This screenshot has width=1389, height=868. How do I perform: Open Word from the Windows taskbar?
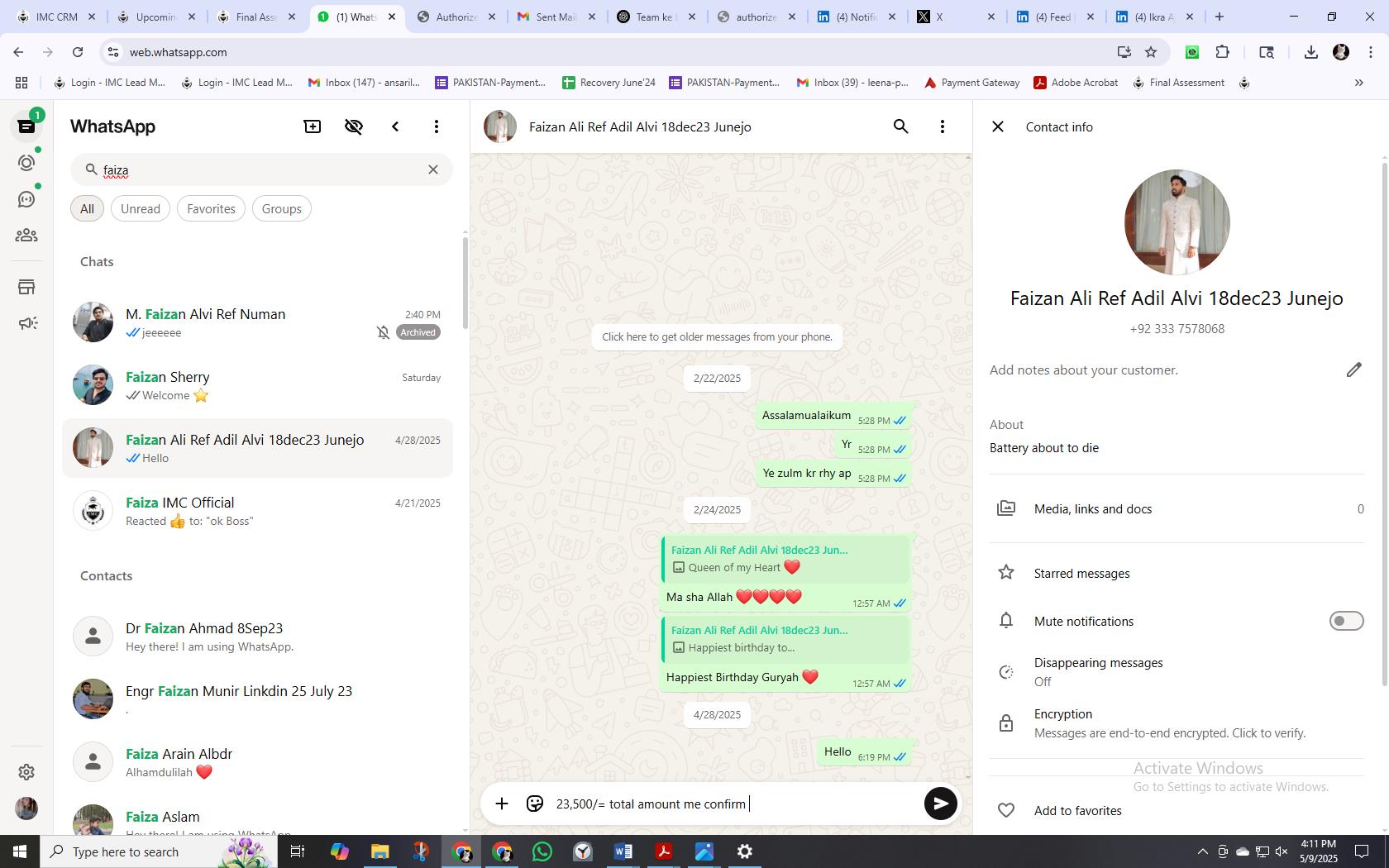pos(623,851)
